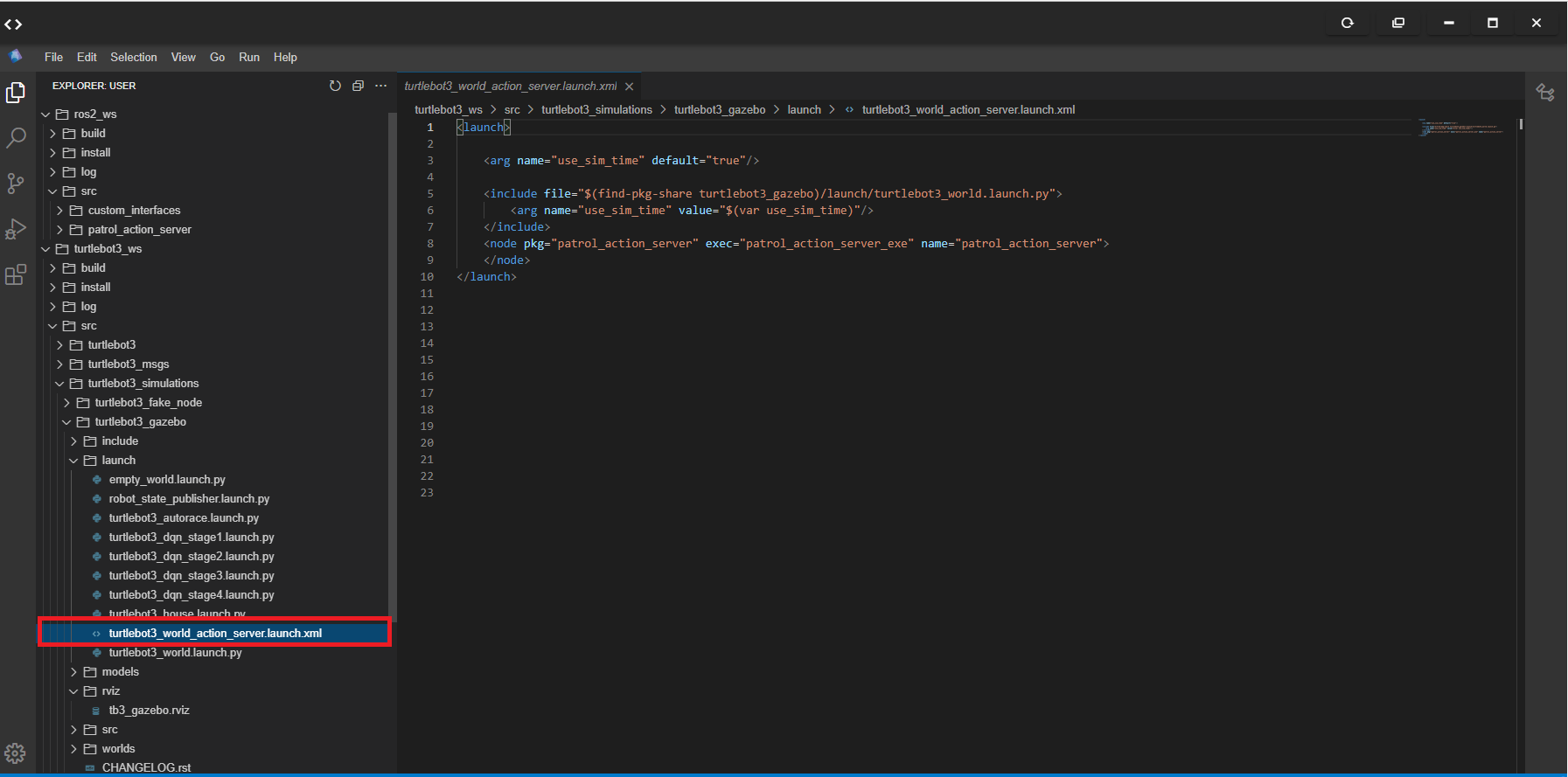Open the Go menu
The image size is (1568, 777).
[x=217, y=57]
